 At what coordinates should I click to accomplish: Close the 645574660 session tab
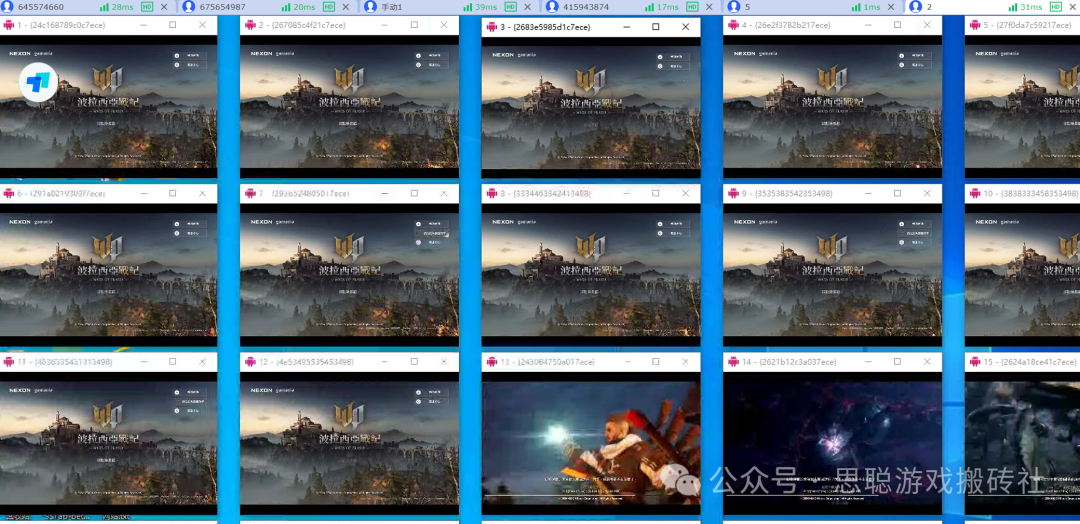point(165,7)
